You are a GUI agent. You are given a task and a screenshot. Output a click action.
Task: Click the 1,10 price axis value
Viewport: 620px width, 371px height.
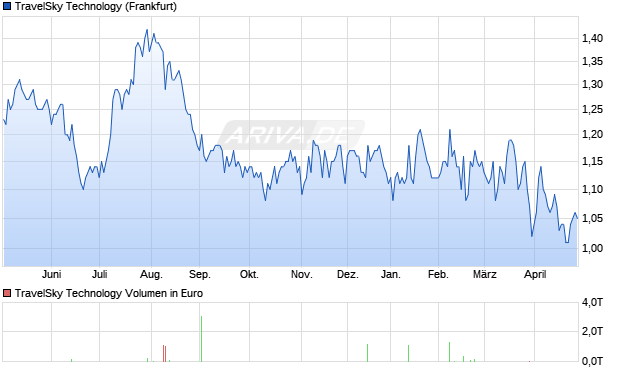click(592, 189)
